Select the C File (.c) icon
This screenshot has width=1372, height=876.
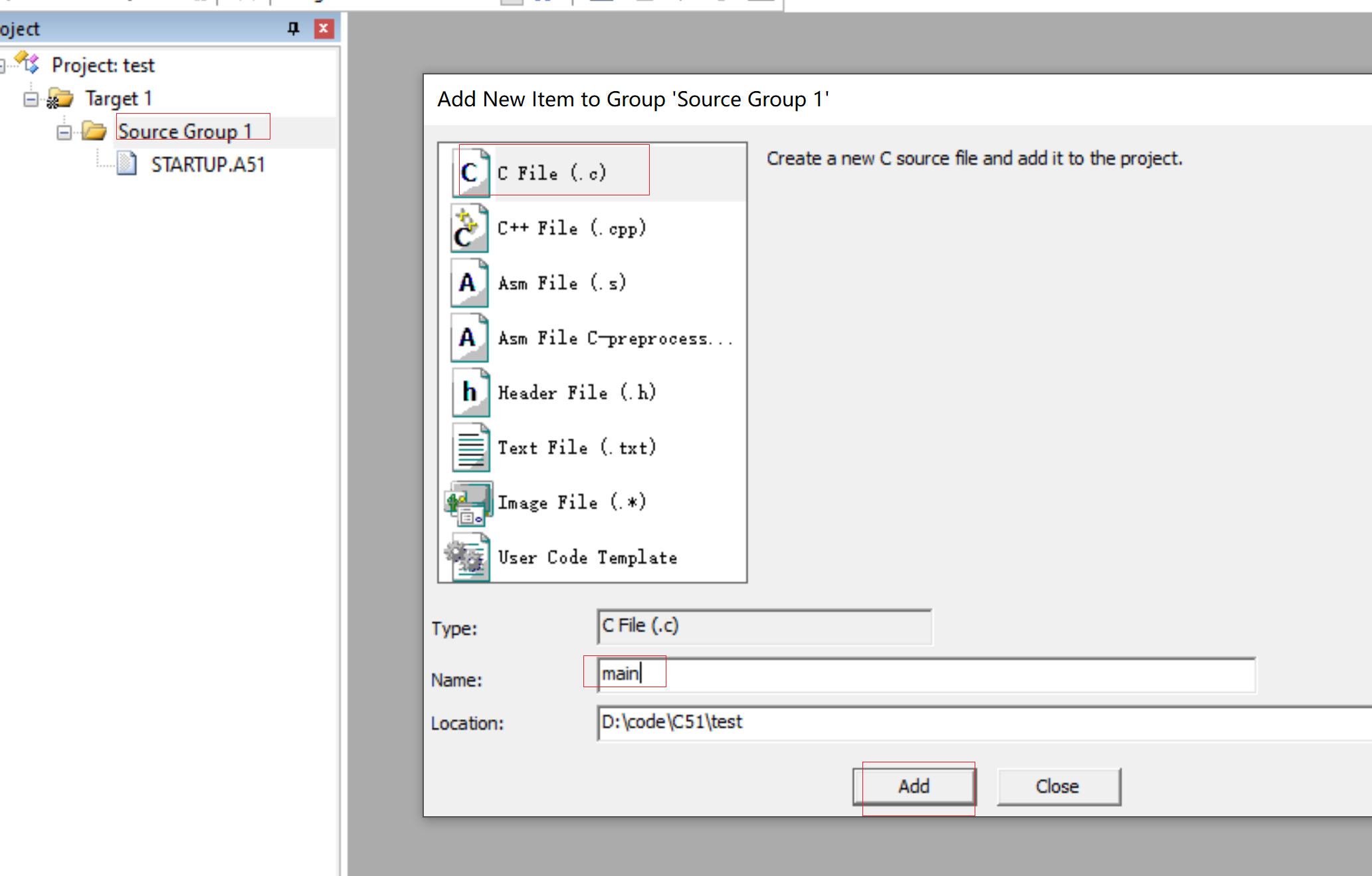tap(470, 173)
